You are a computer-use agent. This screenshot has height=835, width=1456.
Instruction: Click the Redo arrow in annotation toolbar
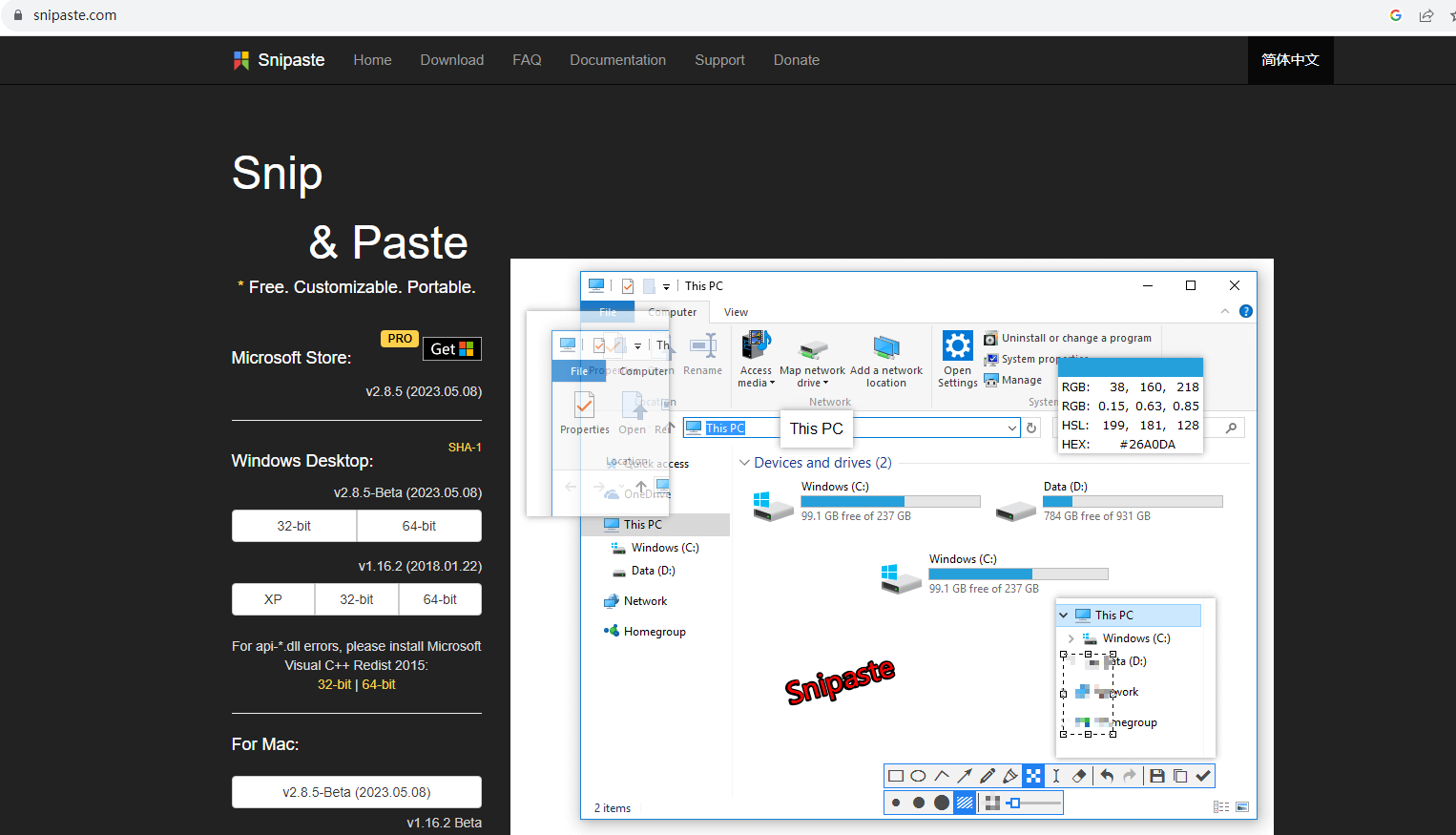(x=1130, y=776)
